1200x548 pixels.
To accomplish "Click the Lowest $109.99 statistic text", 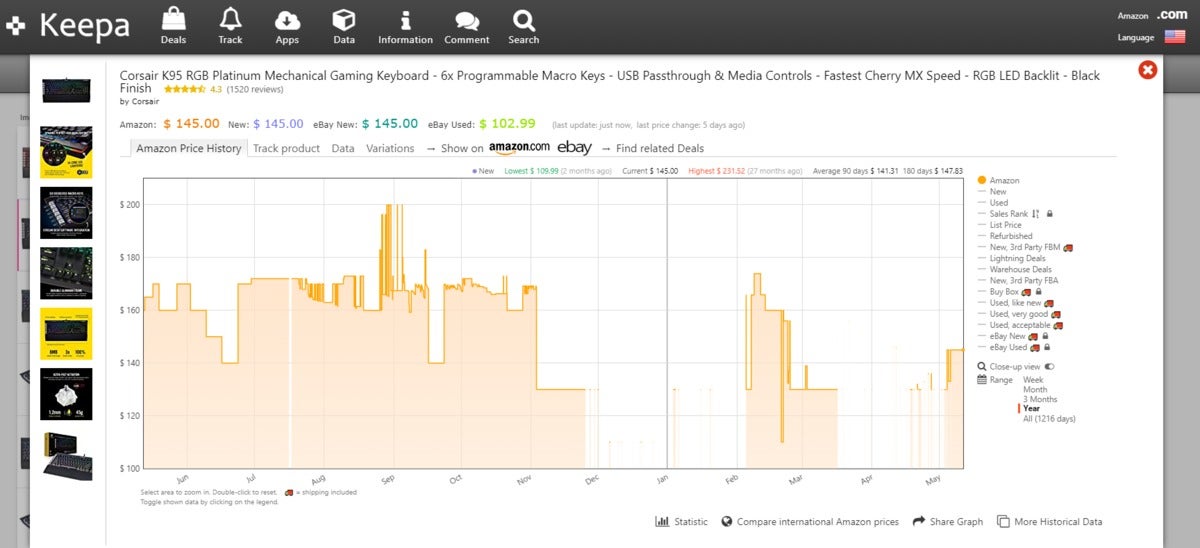I will point(531,171).
